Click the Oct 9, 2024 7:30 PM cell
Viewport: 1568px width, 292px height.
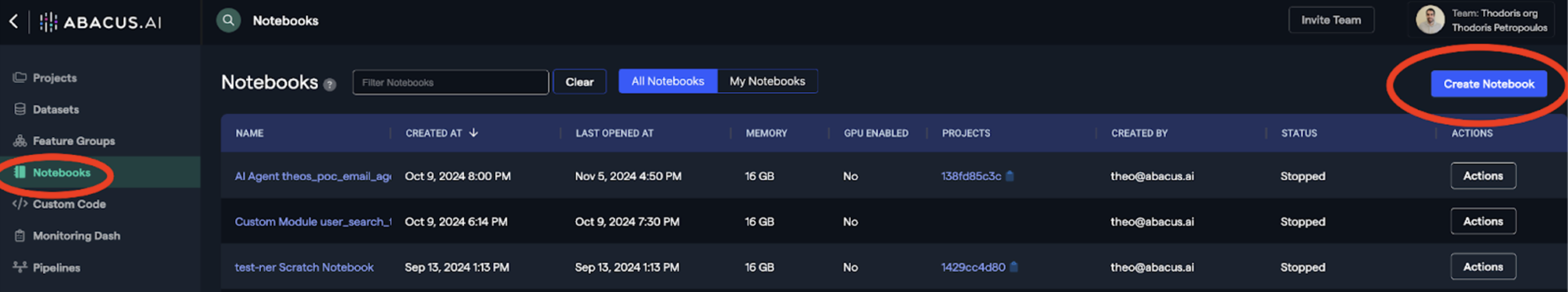pyautogui.click(x=627, y=222)
